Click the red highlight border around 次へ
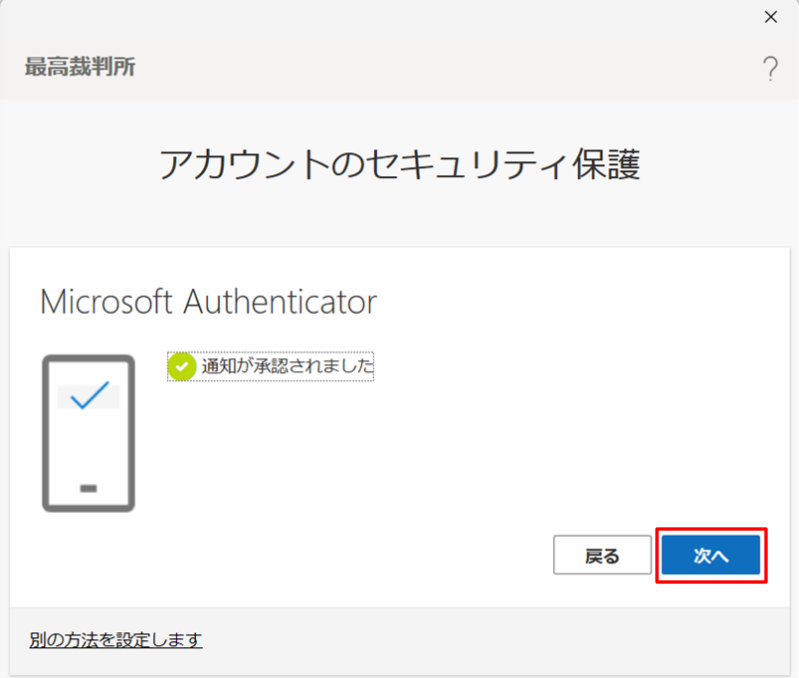 [711, 530]
